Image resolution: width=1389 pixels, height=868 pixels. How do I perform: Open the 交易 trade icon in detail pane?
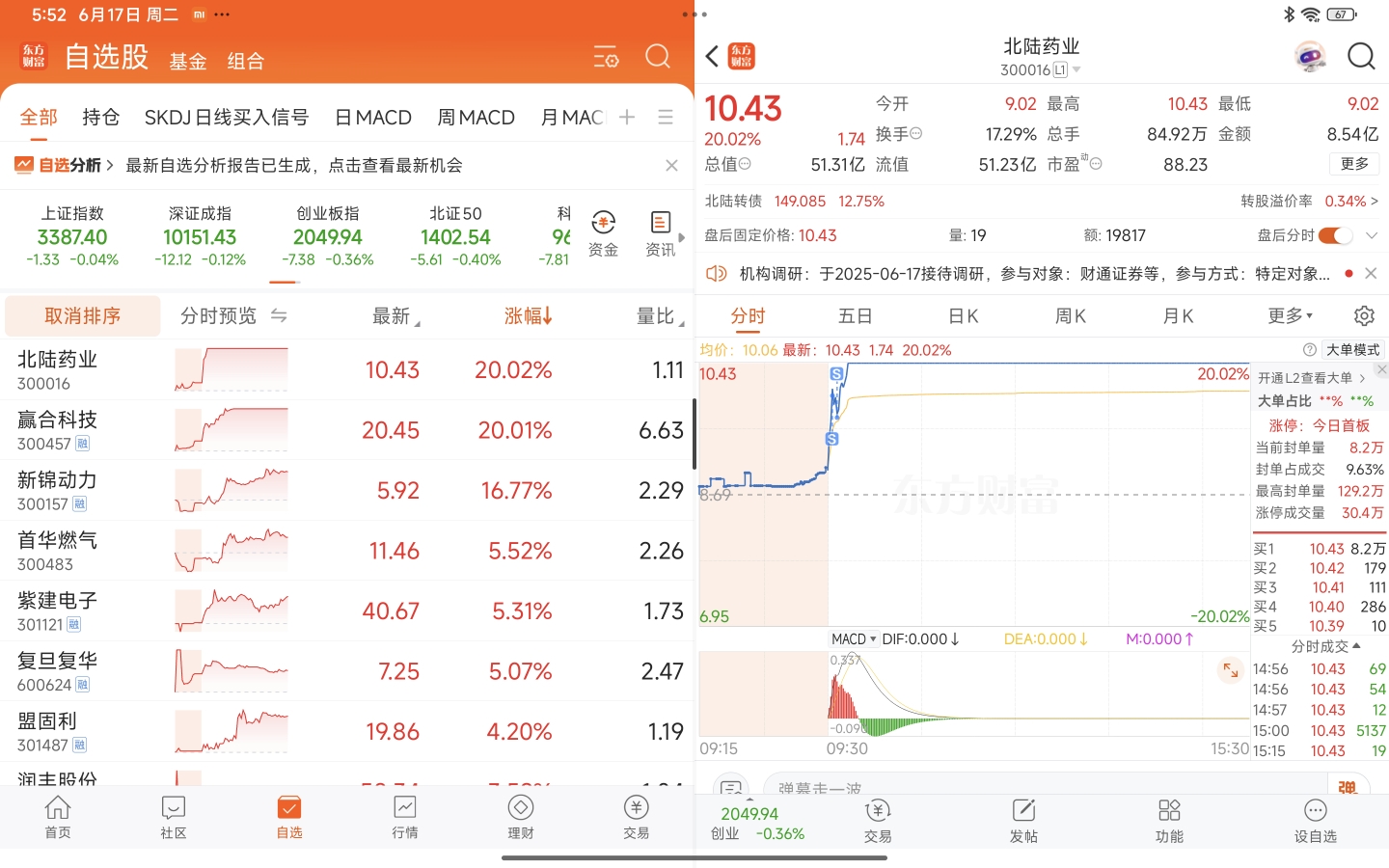[x=878, y=821]
